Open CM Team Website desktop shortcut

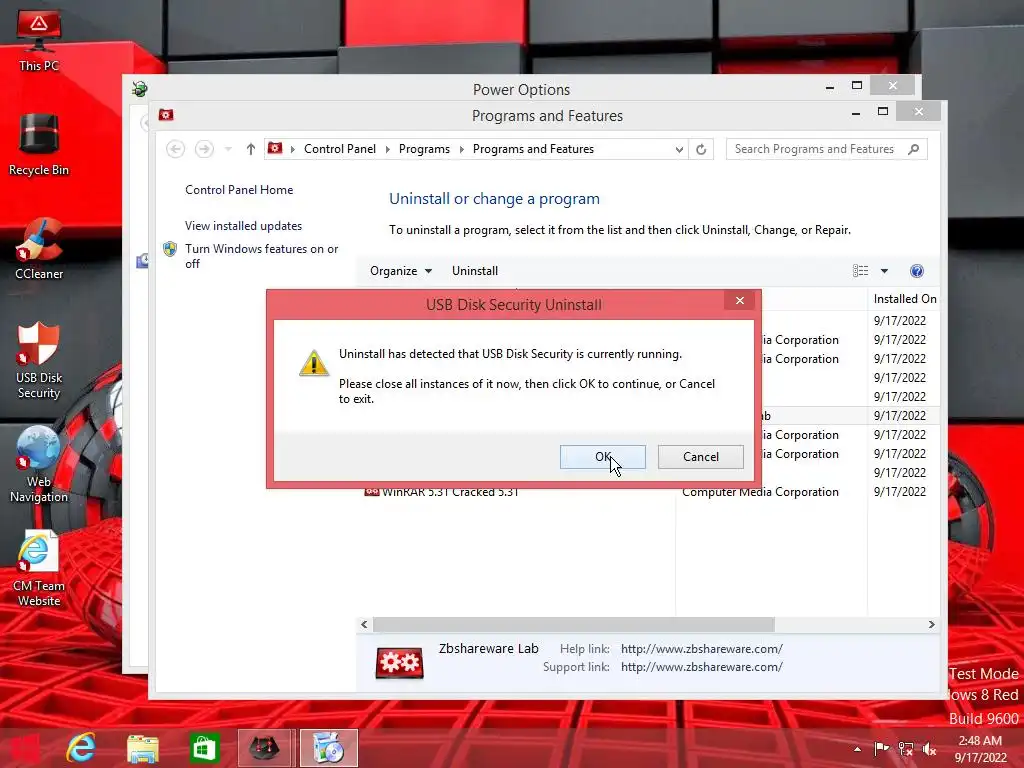pos(39,568)
